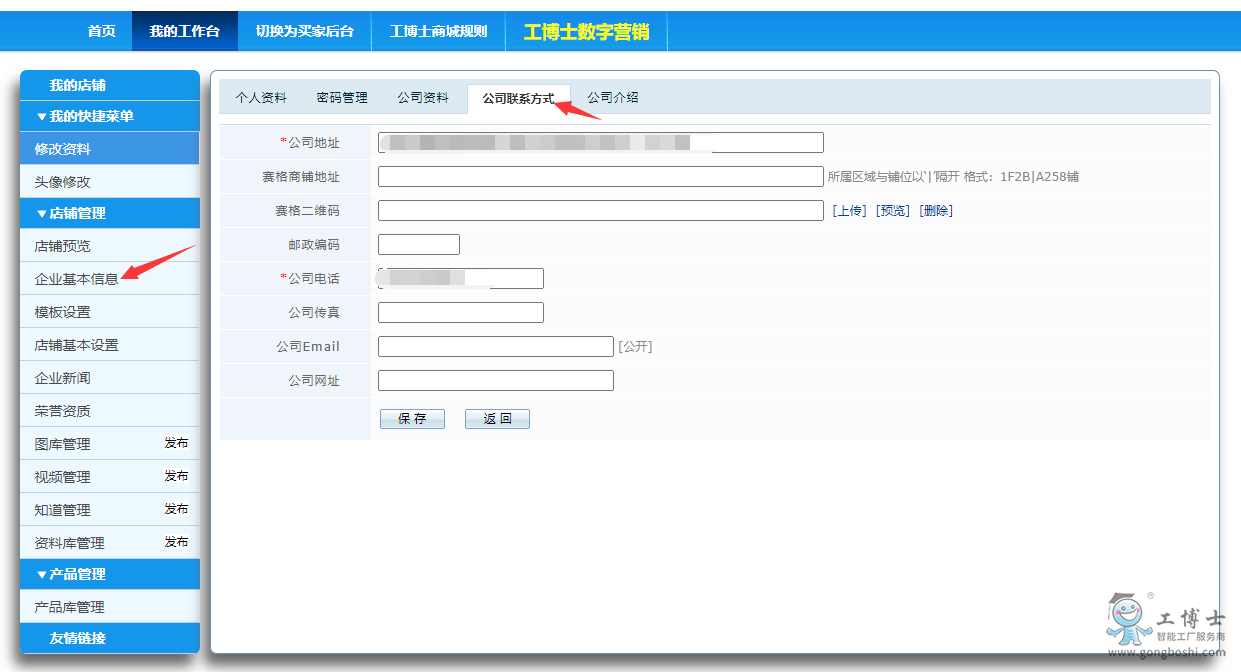
Task: Switch to the 公司资料 tab
Action: [x=422, y=98]
